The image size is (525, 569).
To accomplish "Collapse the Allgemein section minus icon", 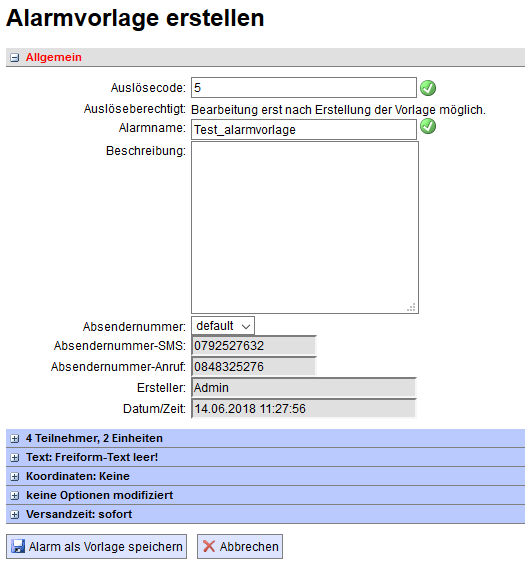I will (x=15, y=58).
